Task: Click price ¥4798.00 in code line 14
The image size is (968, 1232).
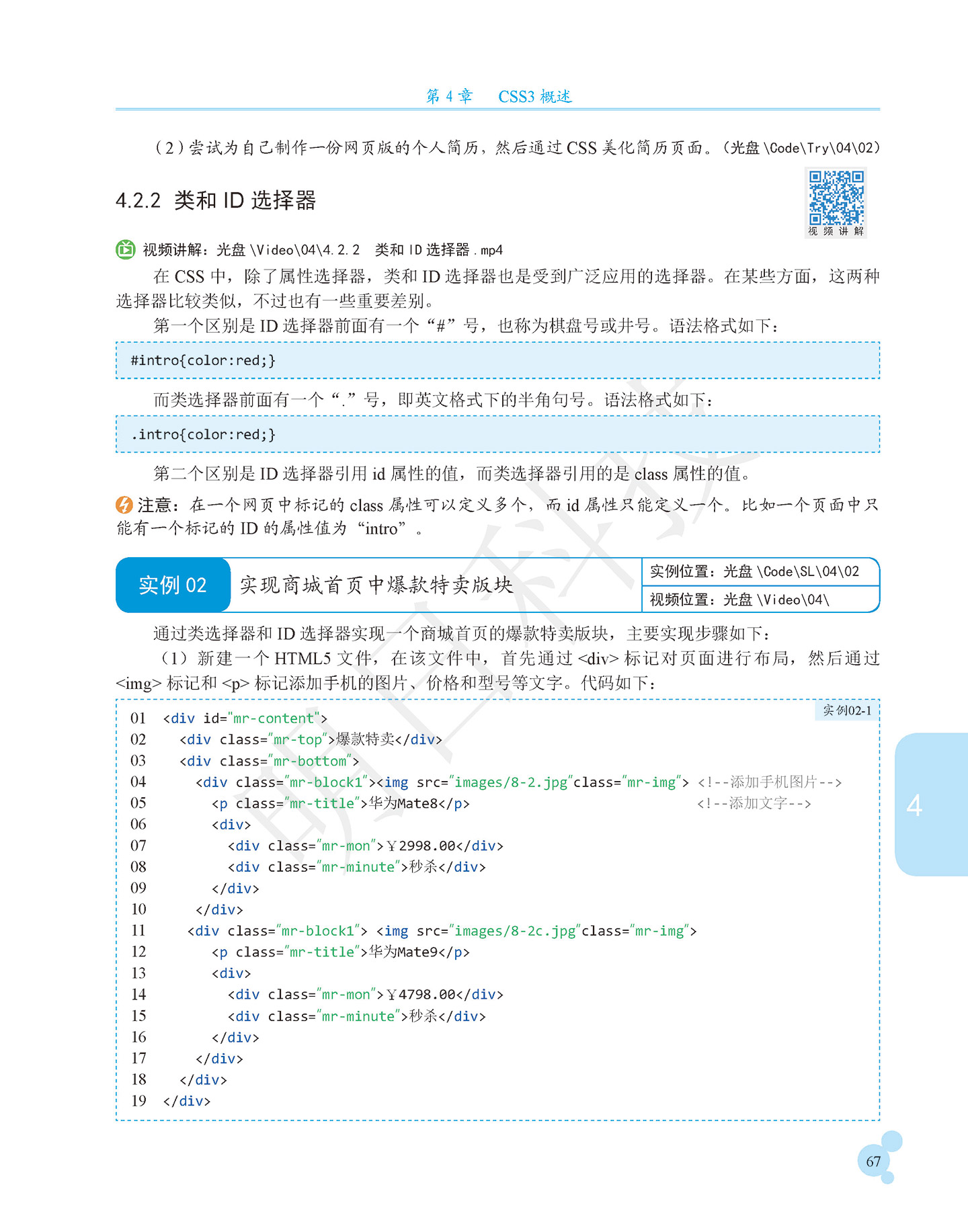Action: (x=421, y=994)
